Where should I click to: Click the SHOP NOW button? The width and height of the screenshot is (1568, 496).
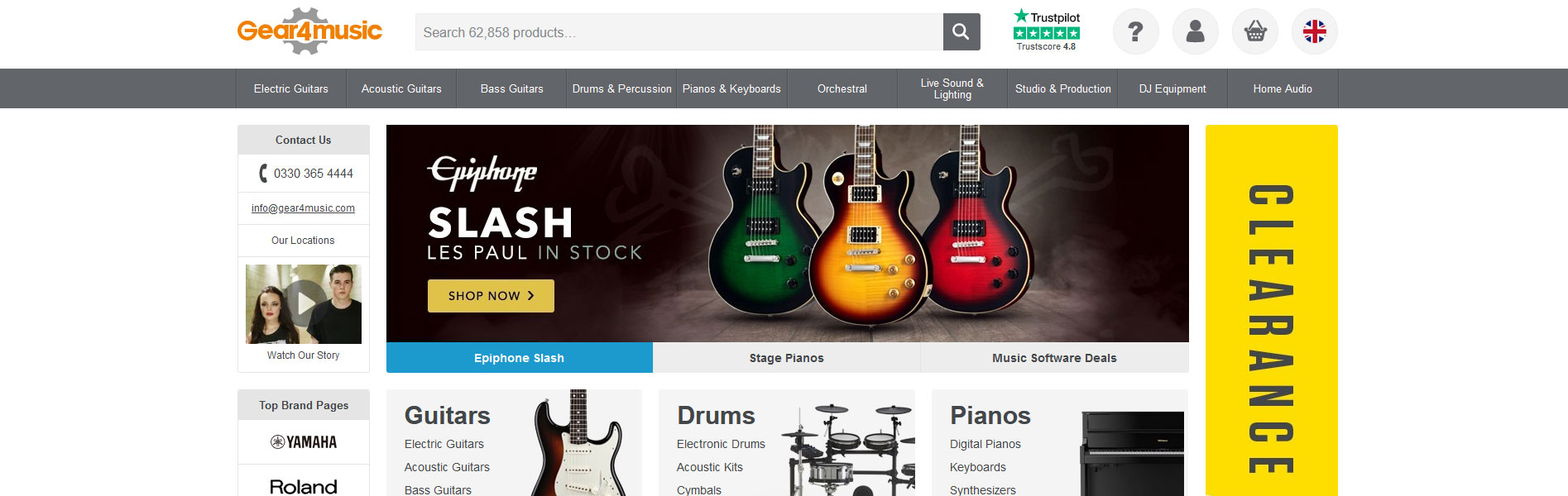[x=491, y=296]
